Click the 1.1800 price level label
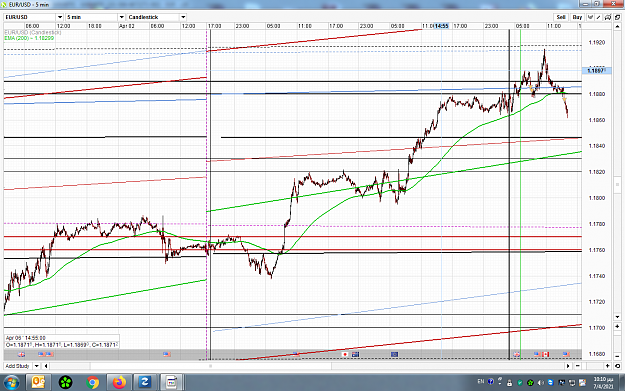This screenshot has width=625, height=391. (x=597, y=198)
